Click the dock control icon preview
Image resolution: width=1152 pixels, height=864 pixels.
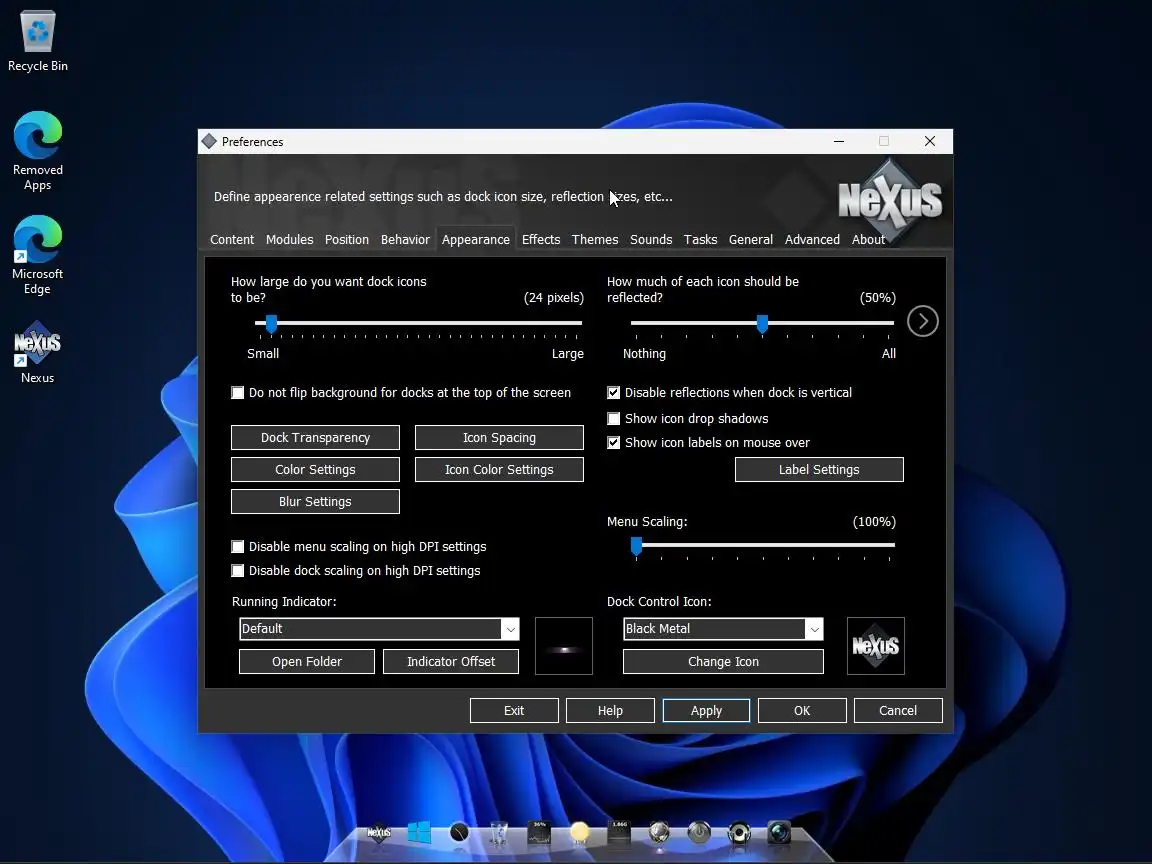[x=876, y=646]
